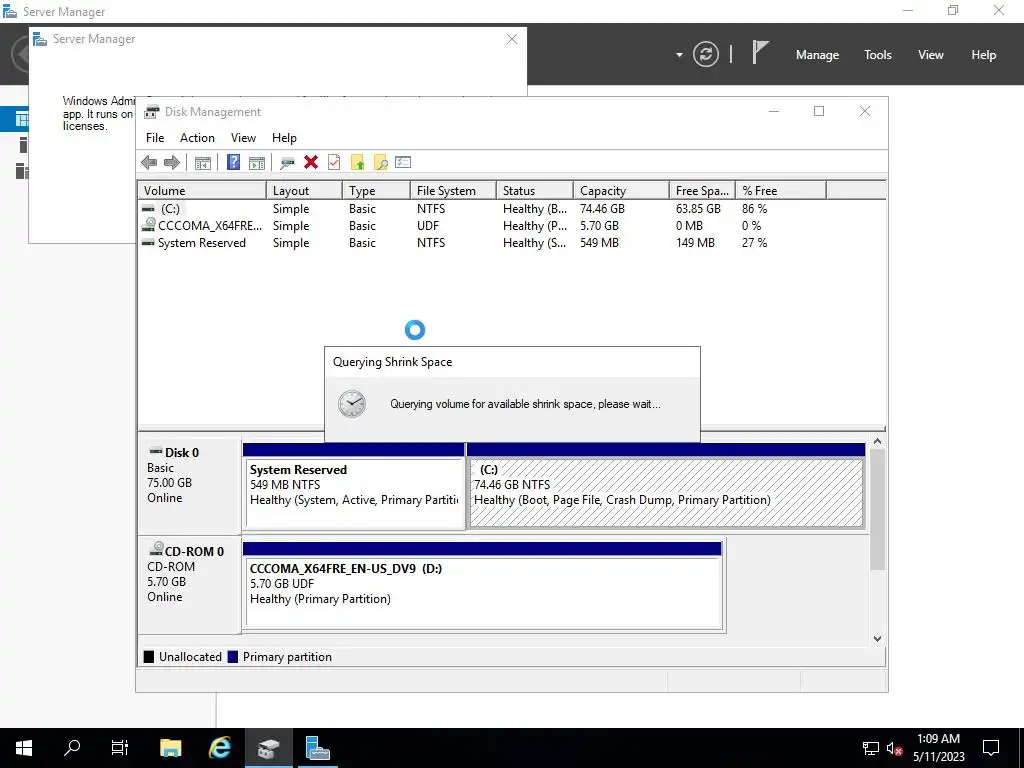Click the Properties checkmark page toolbar icon
Image resolution: width=1024 pixels, height=768 pixels.
point(334,162)
